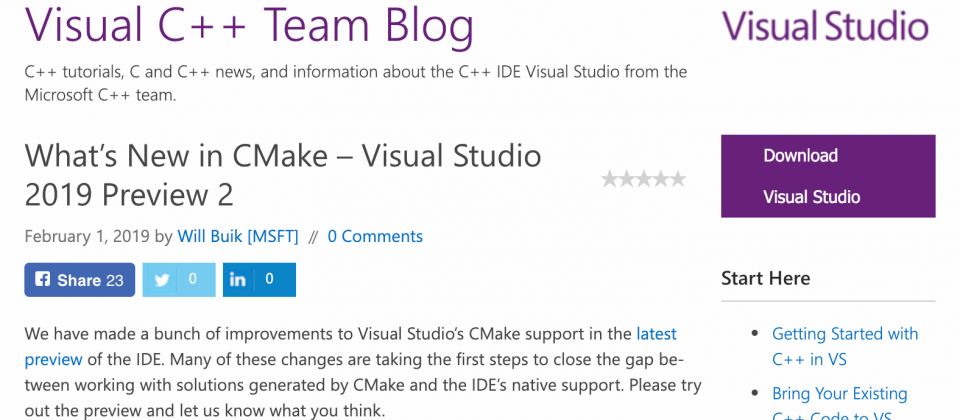The height and width of the screenshot is (420, 960).
Task: Click the Visual Studio logo
Action: point(825,26)
